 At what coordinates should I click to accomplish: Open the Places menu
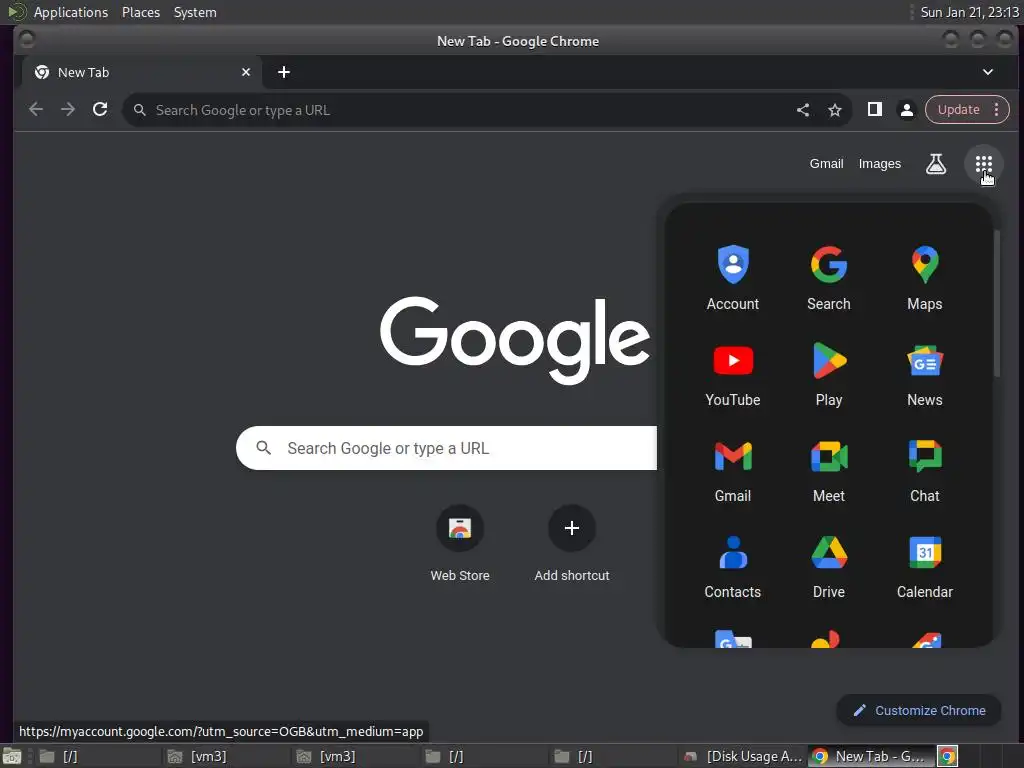(141, 12)
